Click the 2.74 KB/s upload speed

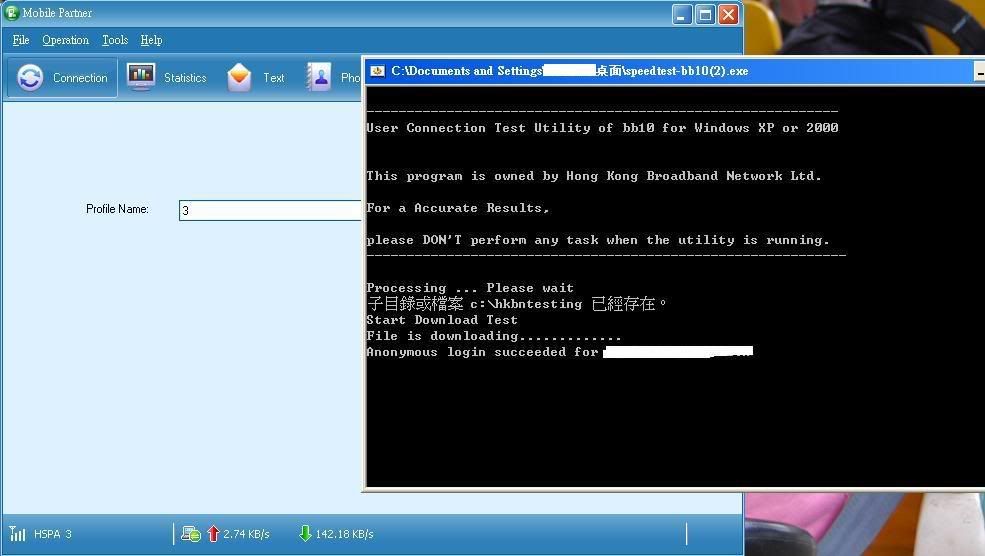246,534
